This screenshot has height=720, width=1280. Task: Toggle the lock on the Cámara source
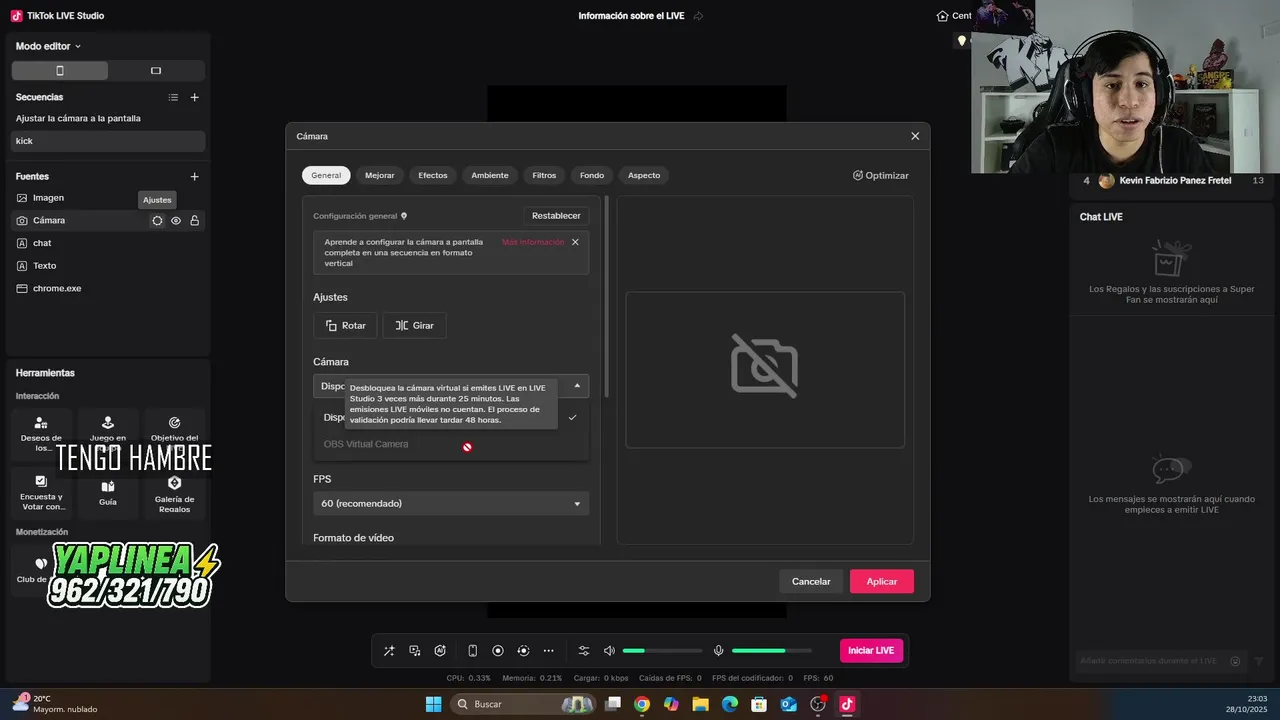coord(195,221)
